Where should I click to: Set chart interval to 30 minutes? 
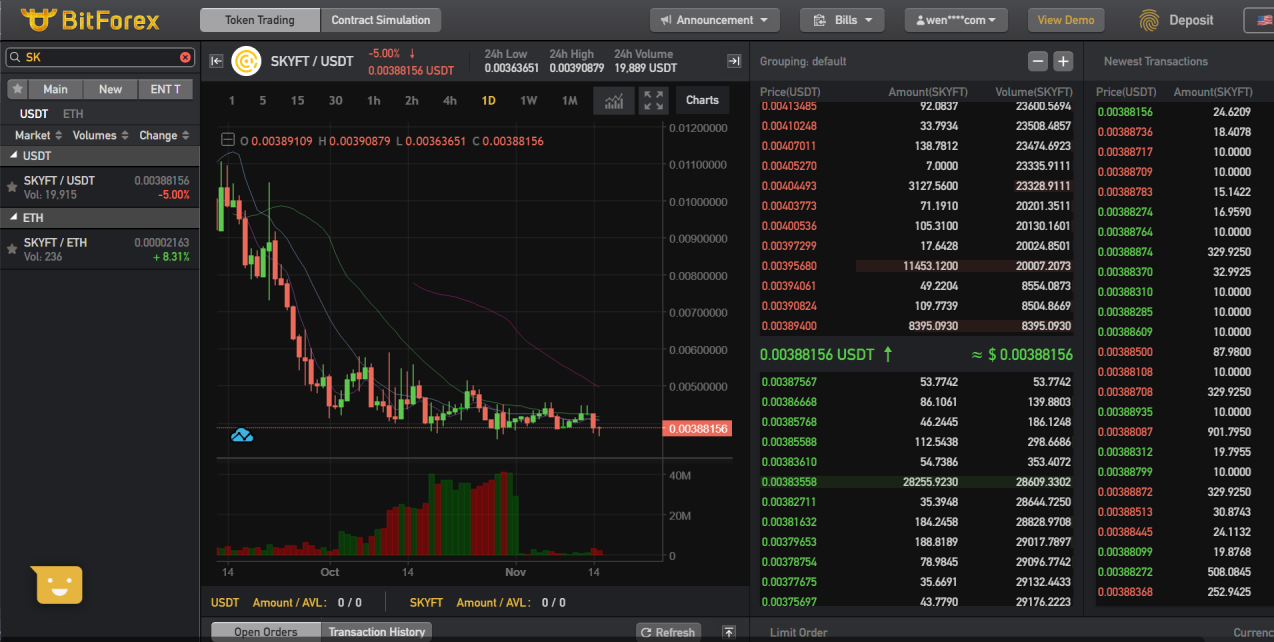(x=335, y=100)
